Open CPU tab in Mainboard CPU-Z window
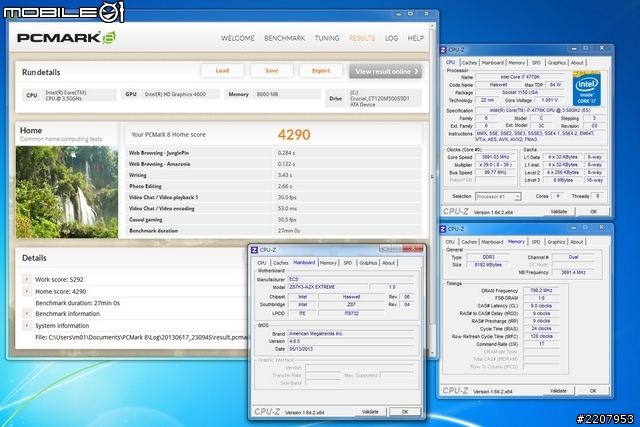 [262, 263]
